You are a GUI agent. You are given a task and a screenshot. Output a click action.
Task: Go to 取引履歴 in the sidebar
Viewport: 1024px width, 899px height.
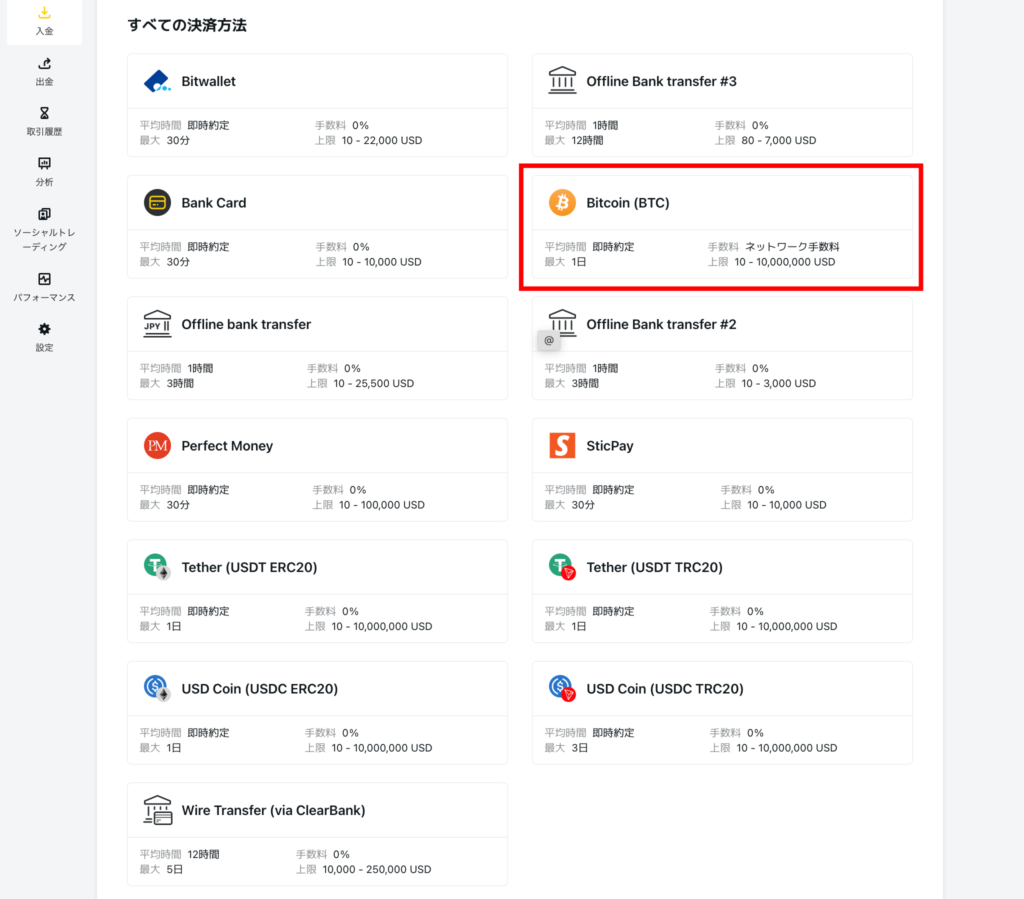(x=44, y=121)
